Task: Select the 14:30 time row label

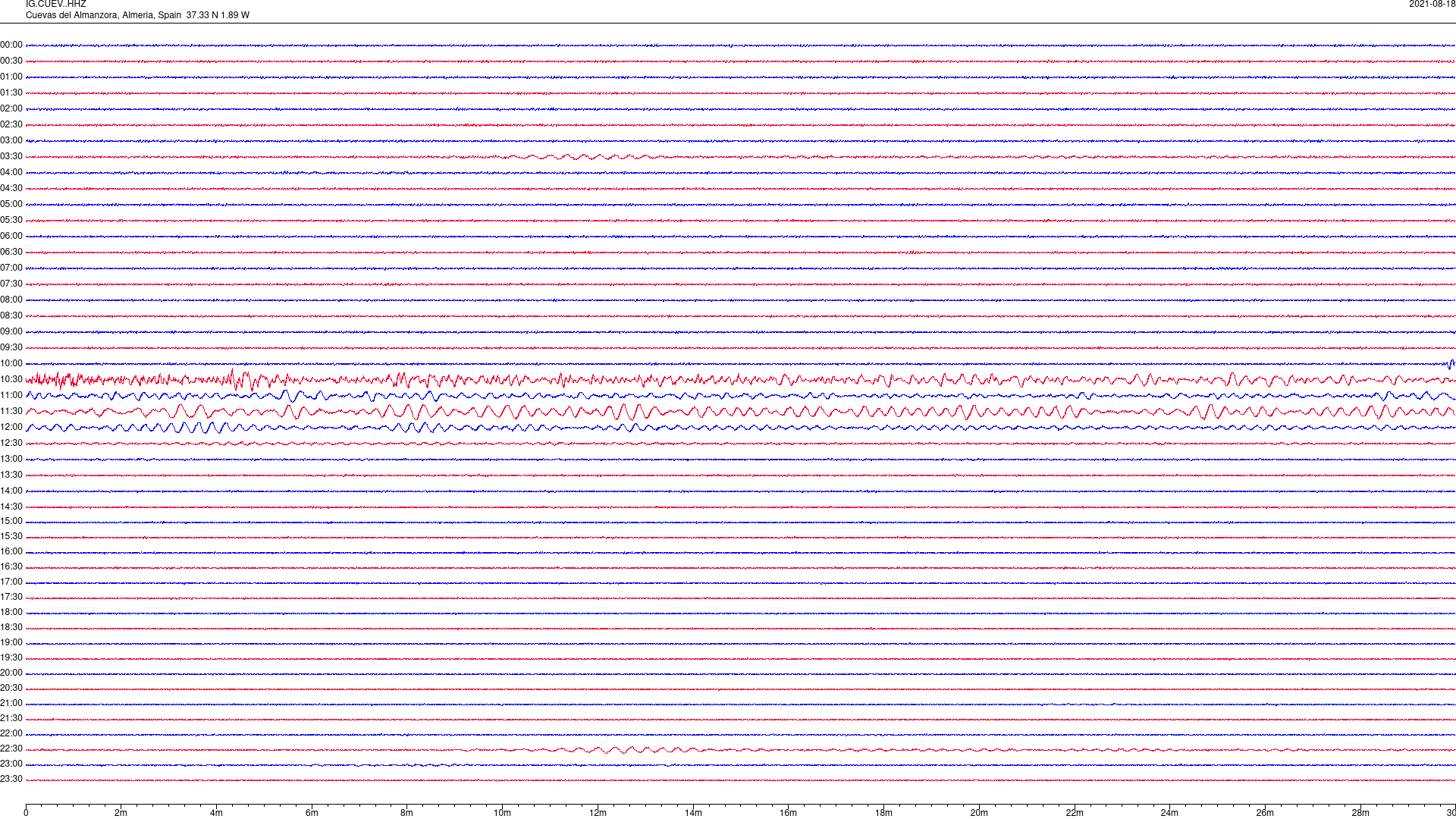Action: pyautogui.click(x=11, y=507)
